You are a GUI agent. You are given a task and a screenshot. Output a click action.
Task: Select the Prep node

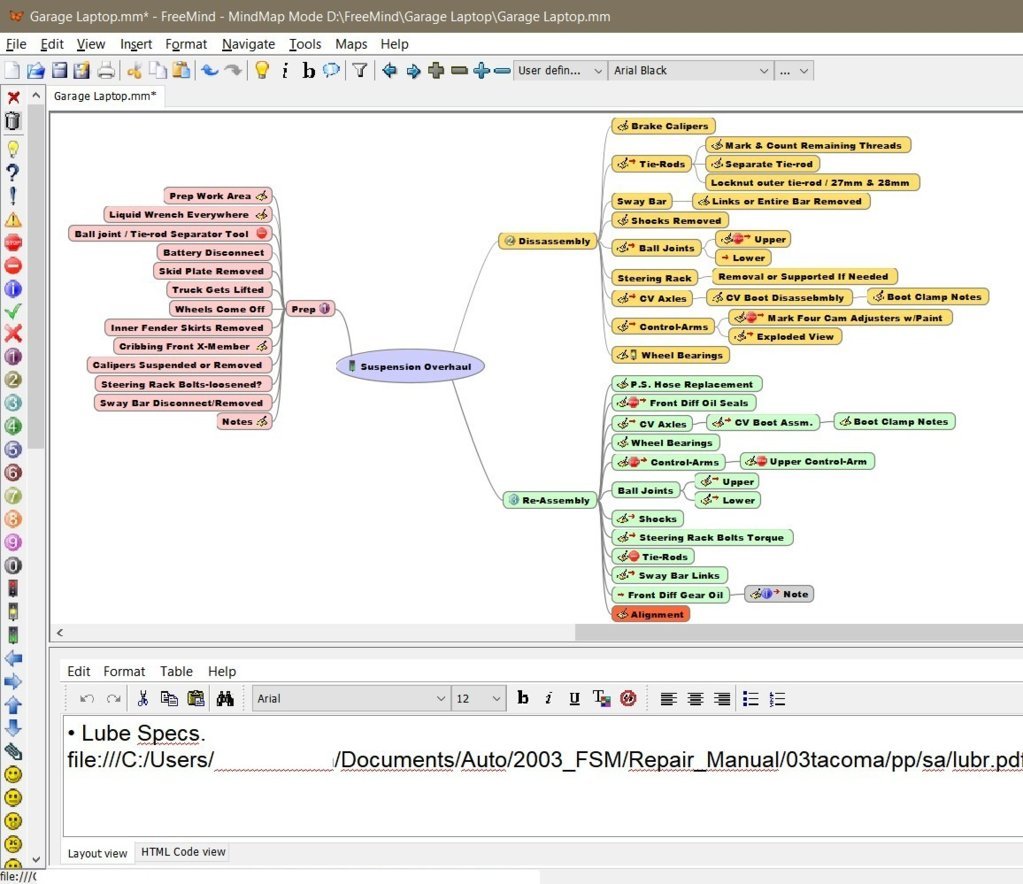point(310,309)
